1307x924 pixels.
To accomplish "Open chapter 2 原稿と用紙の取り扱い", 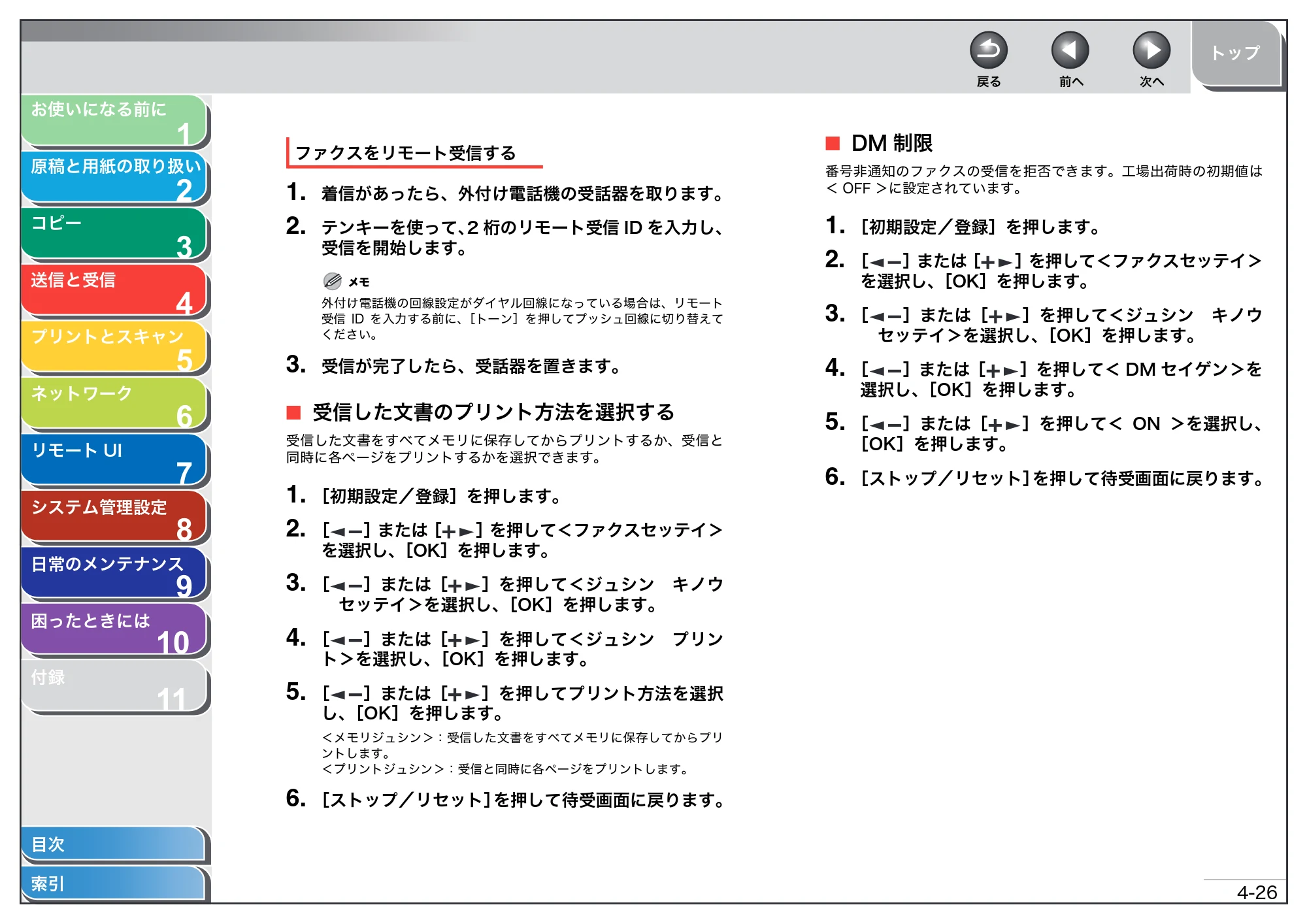I will [114, 178].
